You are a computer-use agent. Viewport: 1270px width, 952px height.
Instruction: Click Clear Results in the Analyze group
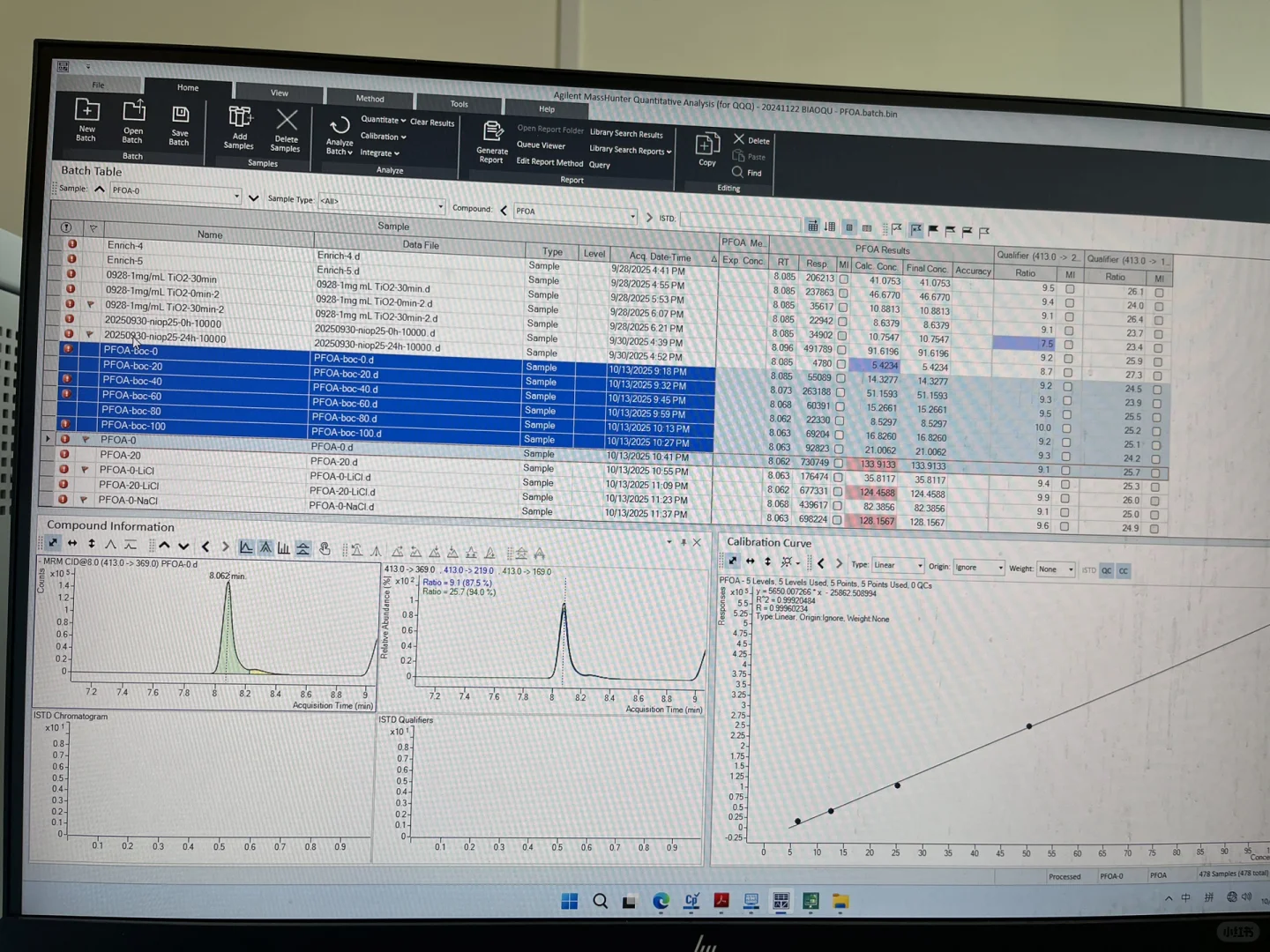432,123
